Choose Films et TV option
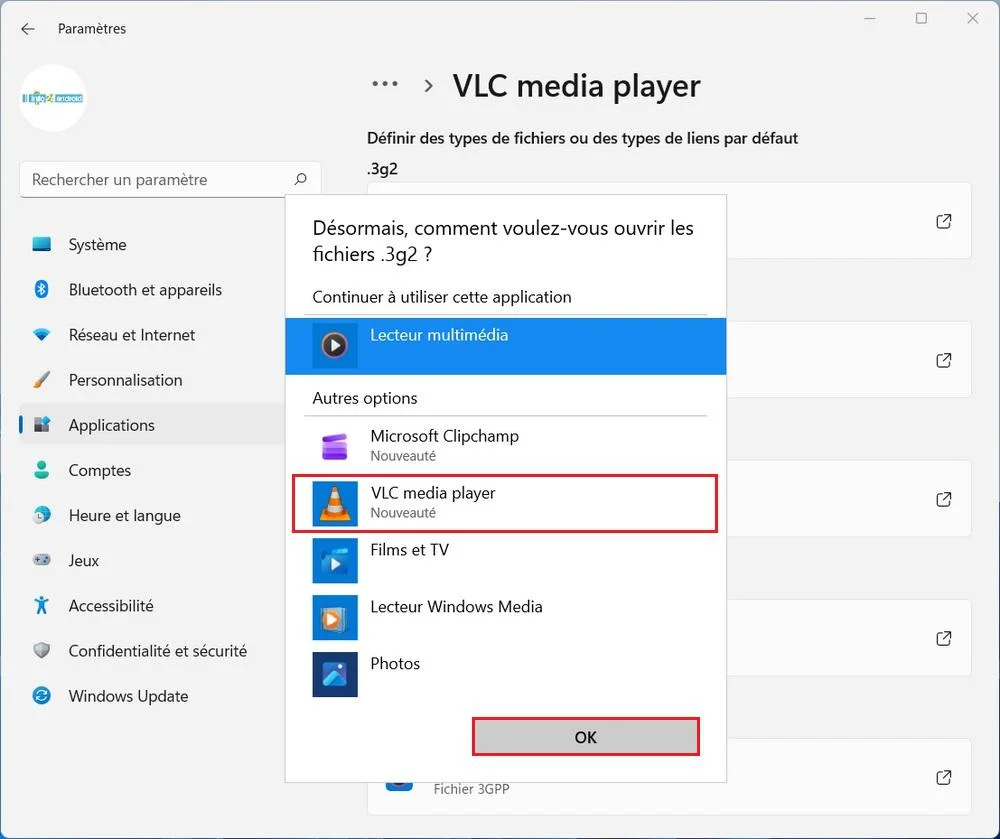The image size is (1000, 839). [506, 560]
